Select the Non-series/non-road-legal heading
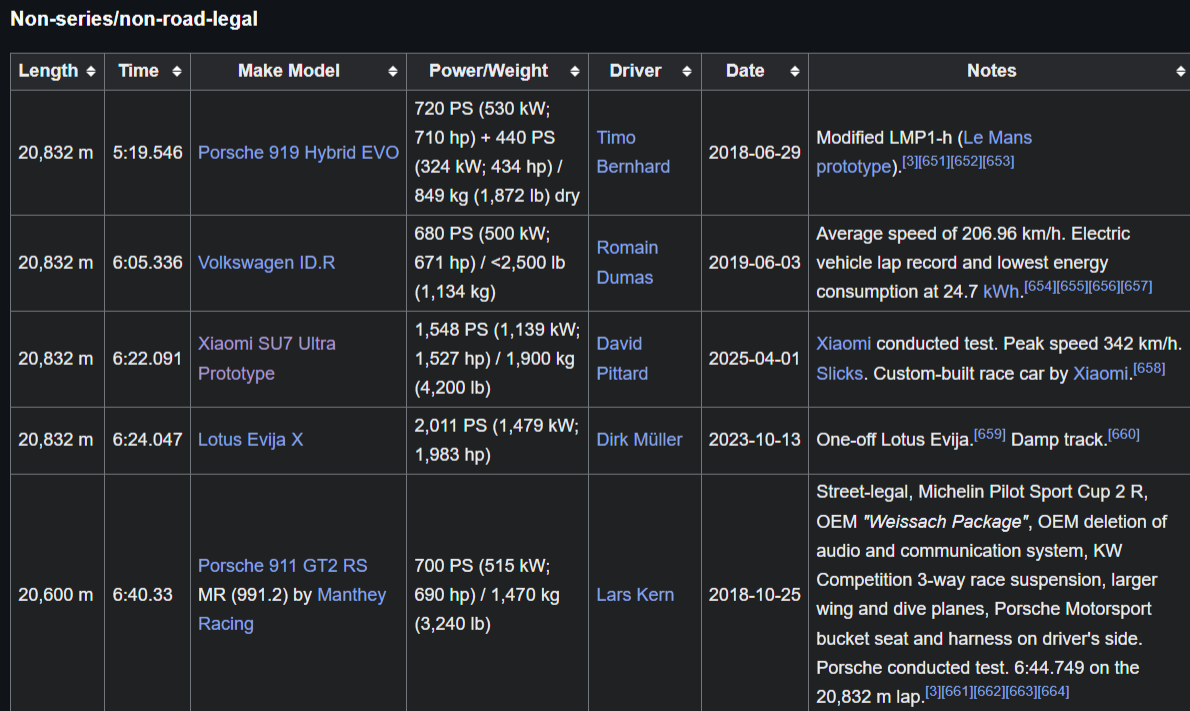Screen dimensions: 1190x711 [134, 19]
